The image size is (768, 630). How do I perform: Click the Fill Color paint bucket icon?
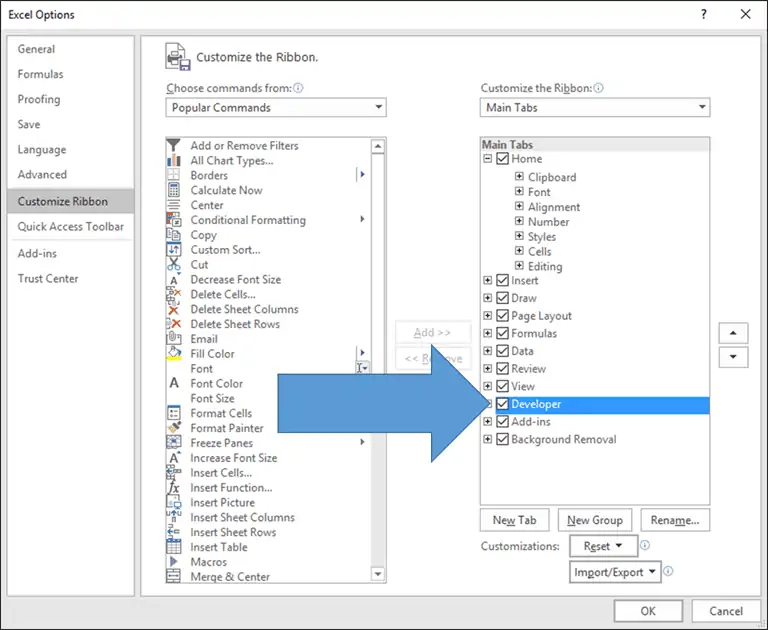coord(173,354)
